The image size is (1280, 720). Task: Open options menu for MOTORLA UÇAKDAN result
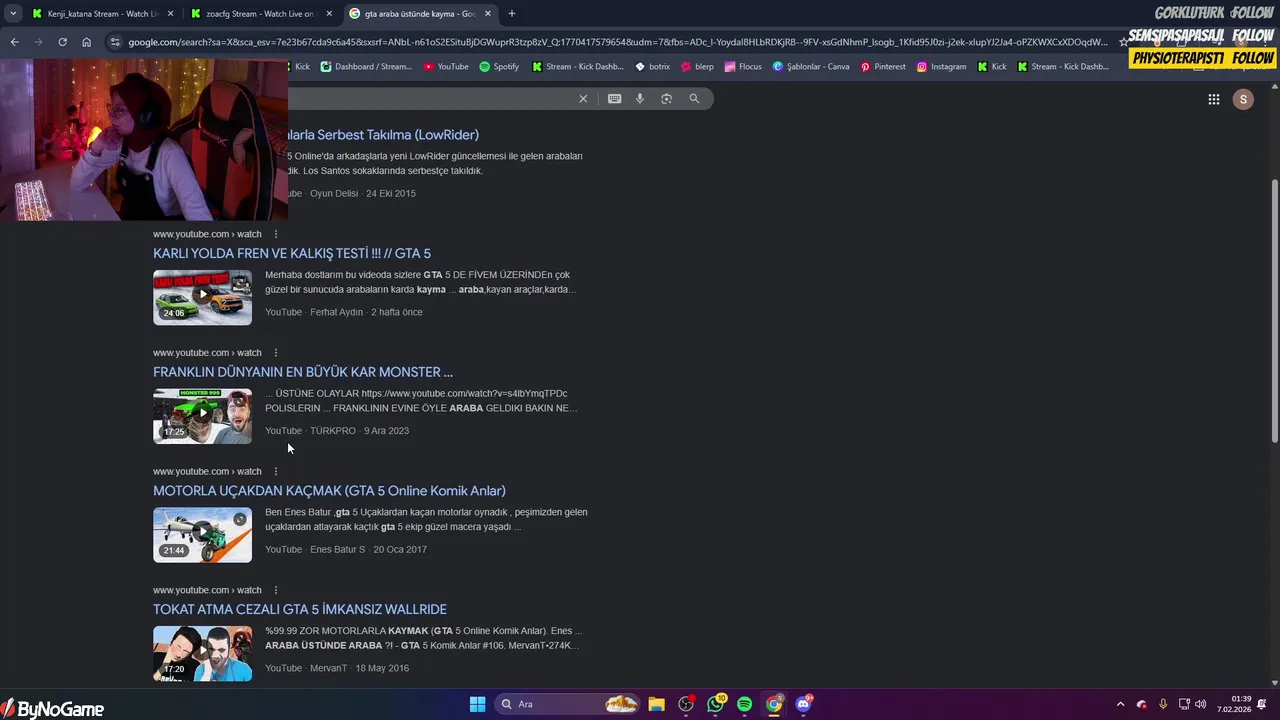276,471
